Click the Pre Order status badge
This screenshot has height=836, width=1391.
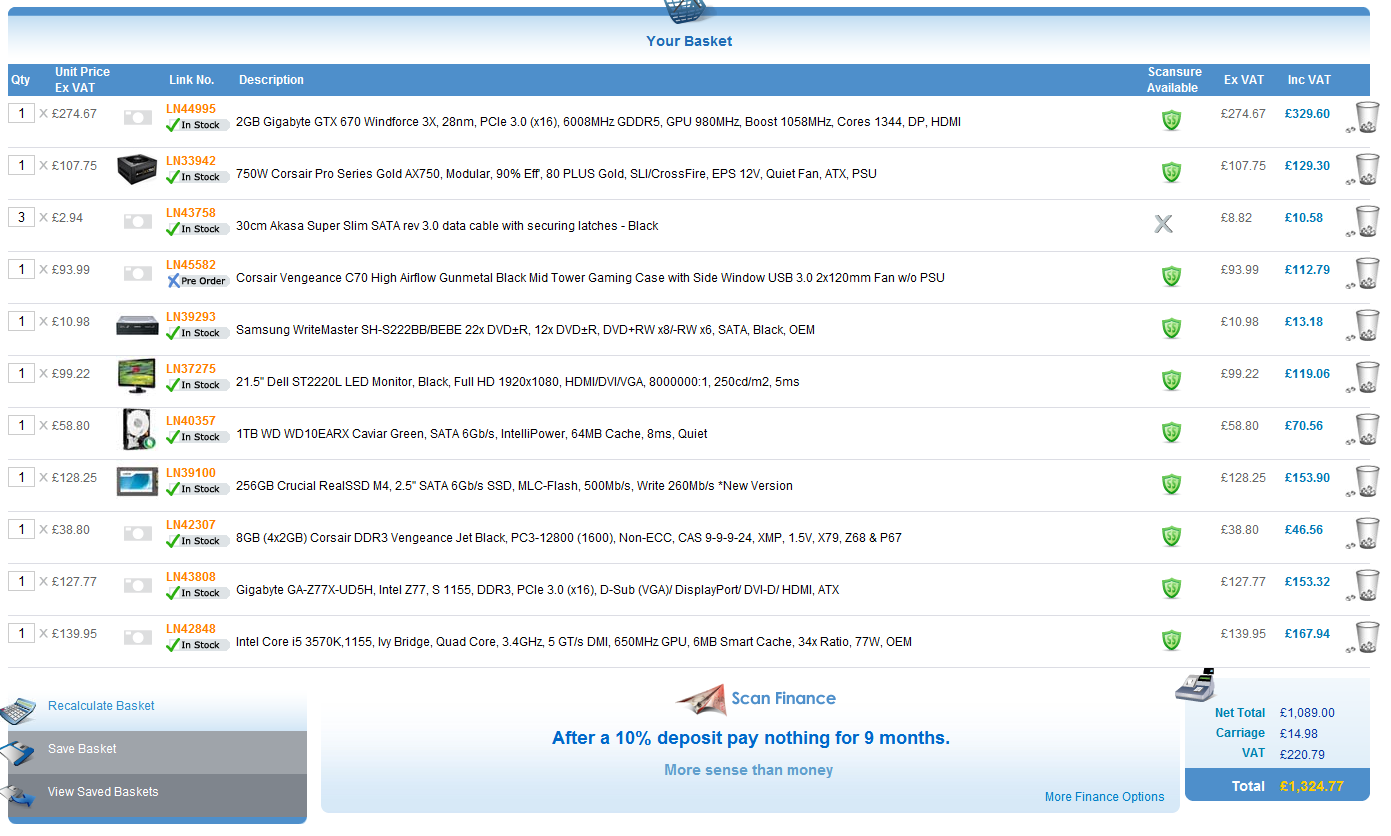point(198,281)
